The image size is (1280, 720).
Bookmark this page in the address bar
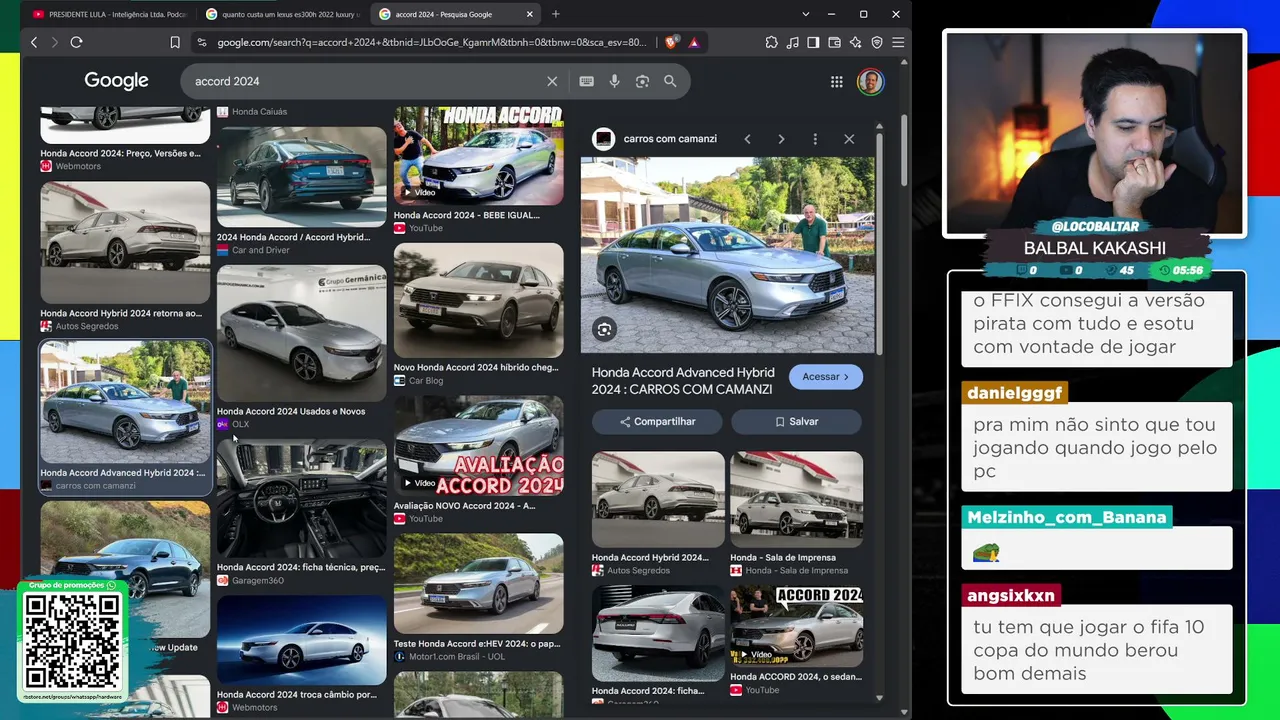[175, 42]
